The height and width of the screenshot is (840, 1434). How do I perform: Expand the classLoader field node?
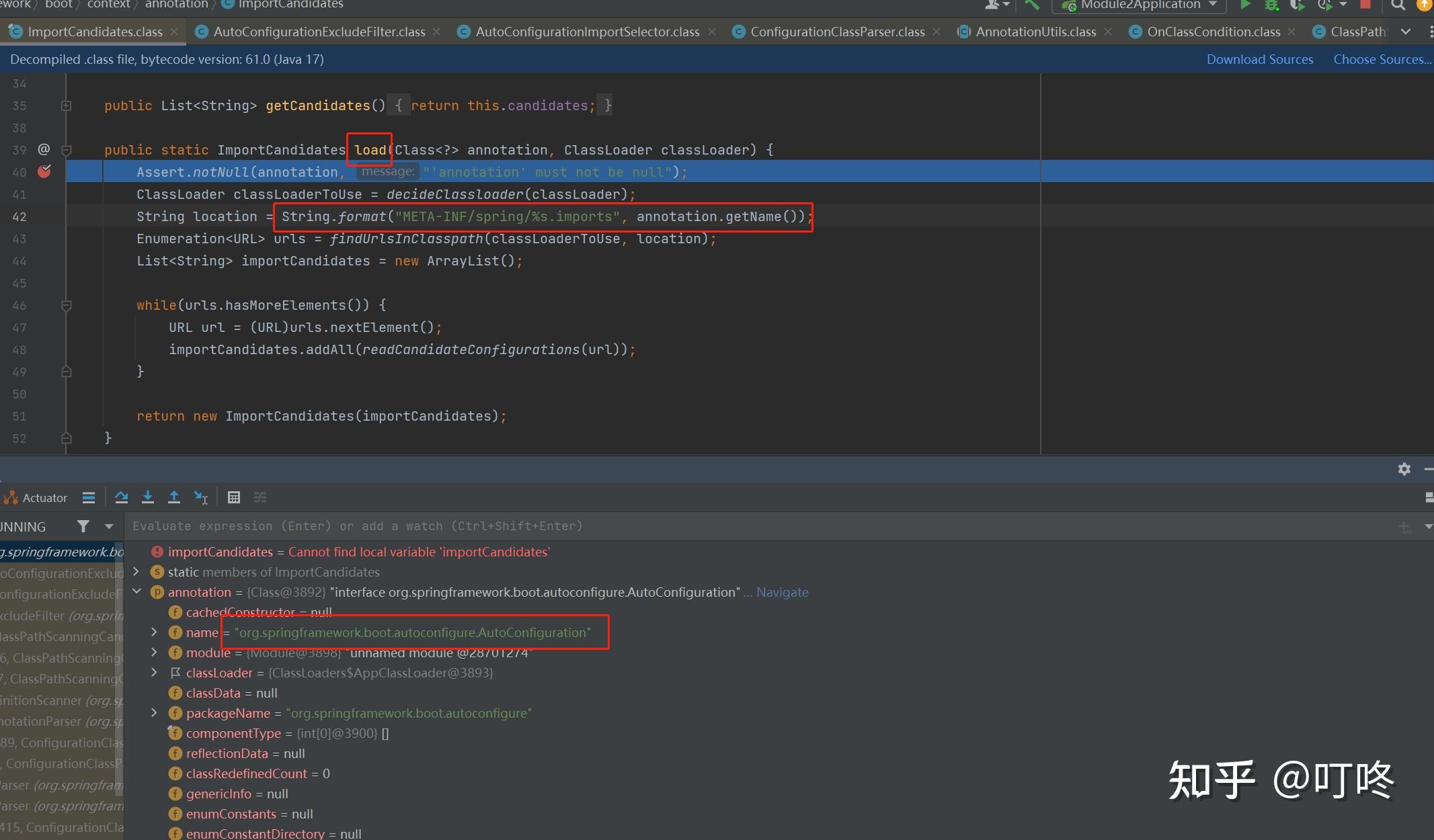pos(154,673)
